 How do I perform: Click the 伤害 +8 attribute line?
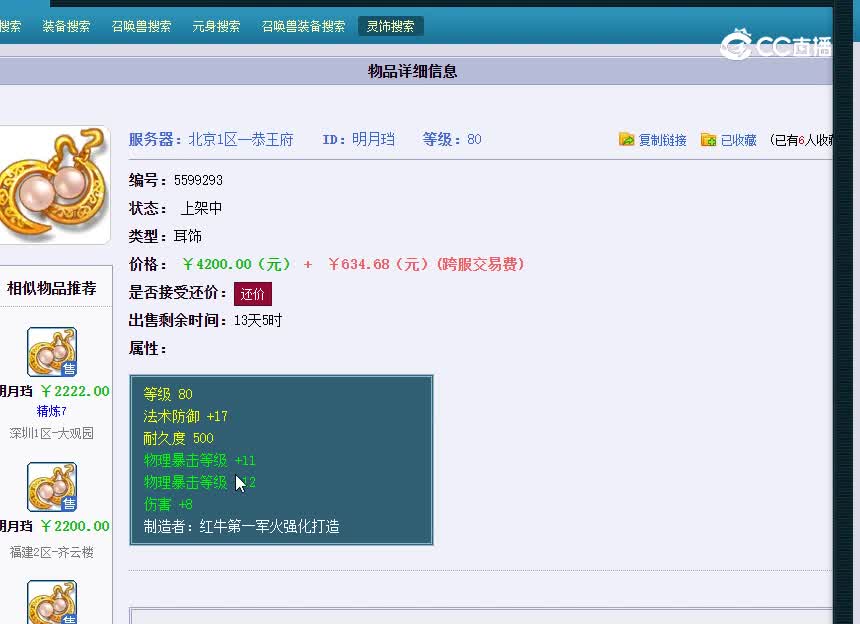coord(168,504)
